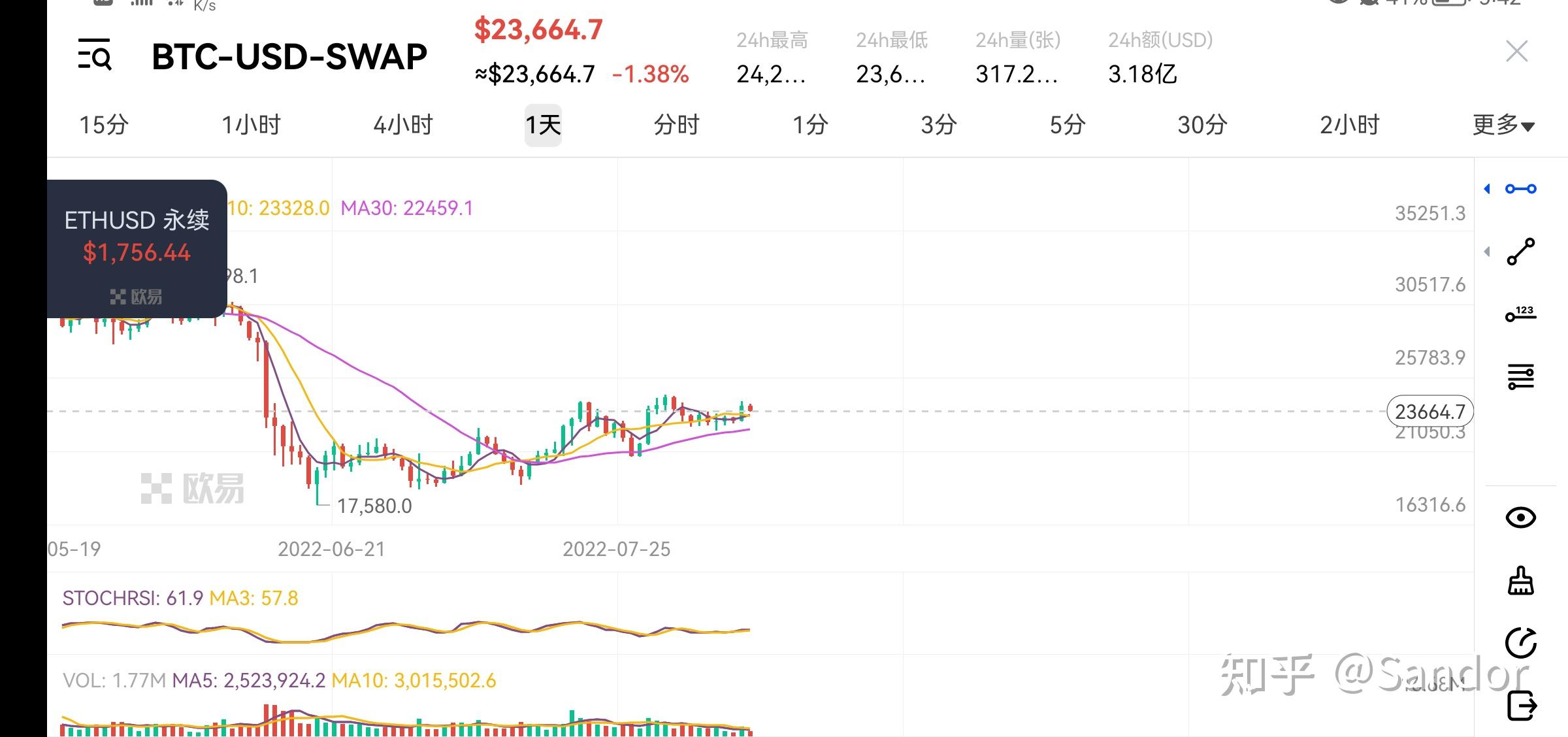Switch to the 1分 timeframe
Image resolution: width=1568 pixels, height=737 pixels.
(810, 125)
